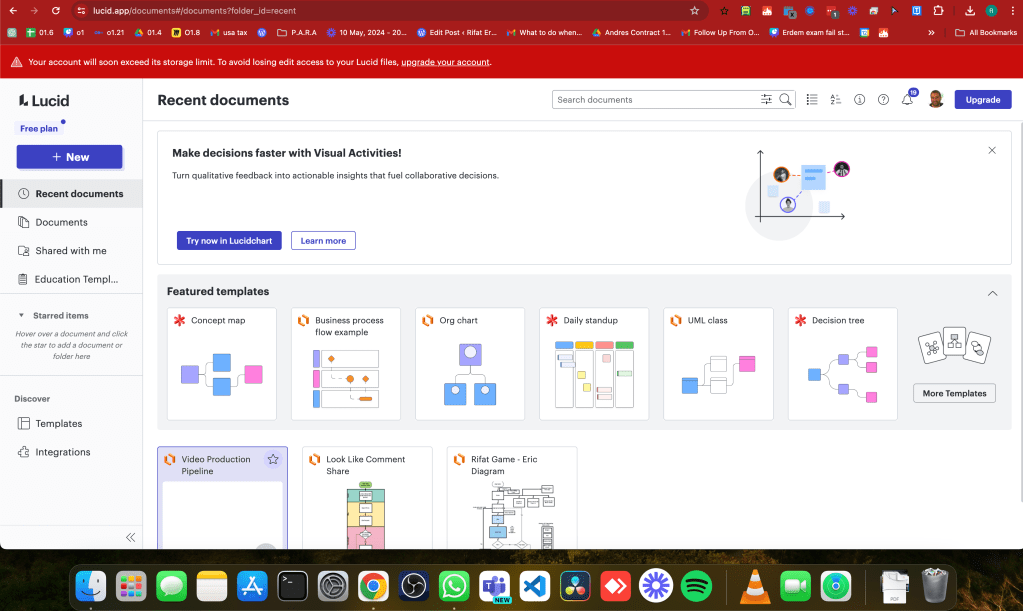
Task: Click the Upgrade button
Action: [983, 99]
